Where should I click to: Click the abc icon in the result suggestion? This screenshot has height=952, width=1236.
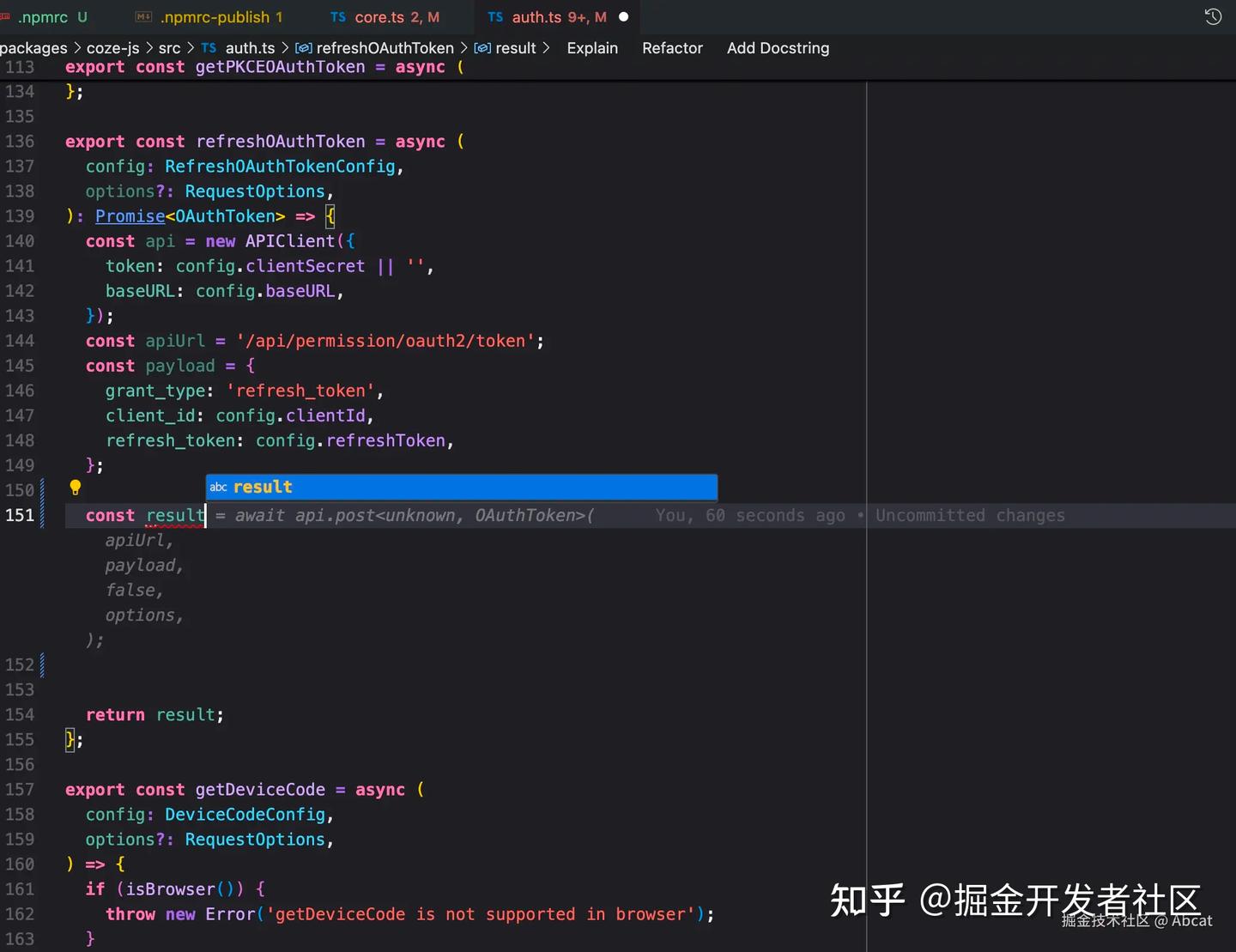[219, 487]
